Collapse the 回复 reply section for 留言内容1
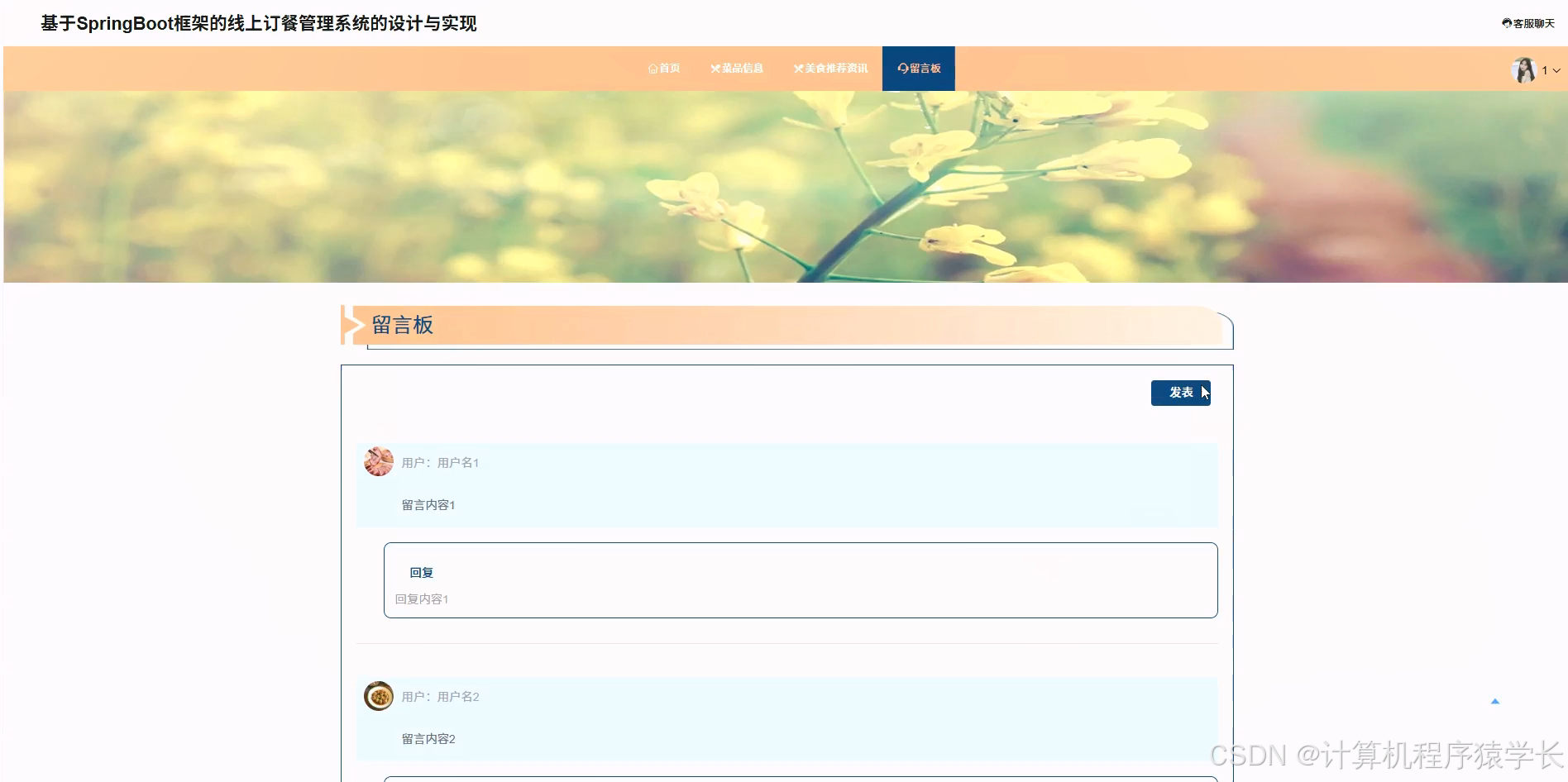The height and width of the screenshot is (782, 1568). click(421, 571)
